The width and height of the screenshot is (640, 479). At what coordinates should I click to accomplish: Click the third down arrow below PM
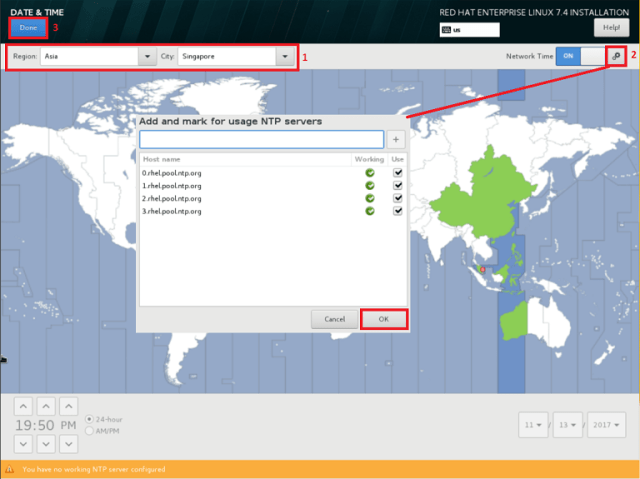tap(69, 444)
